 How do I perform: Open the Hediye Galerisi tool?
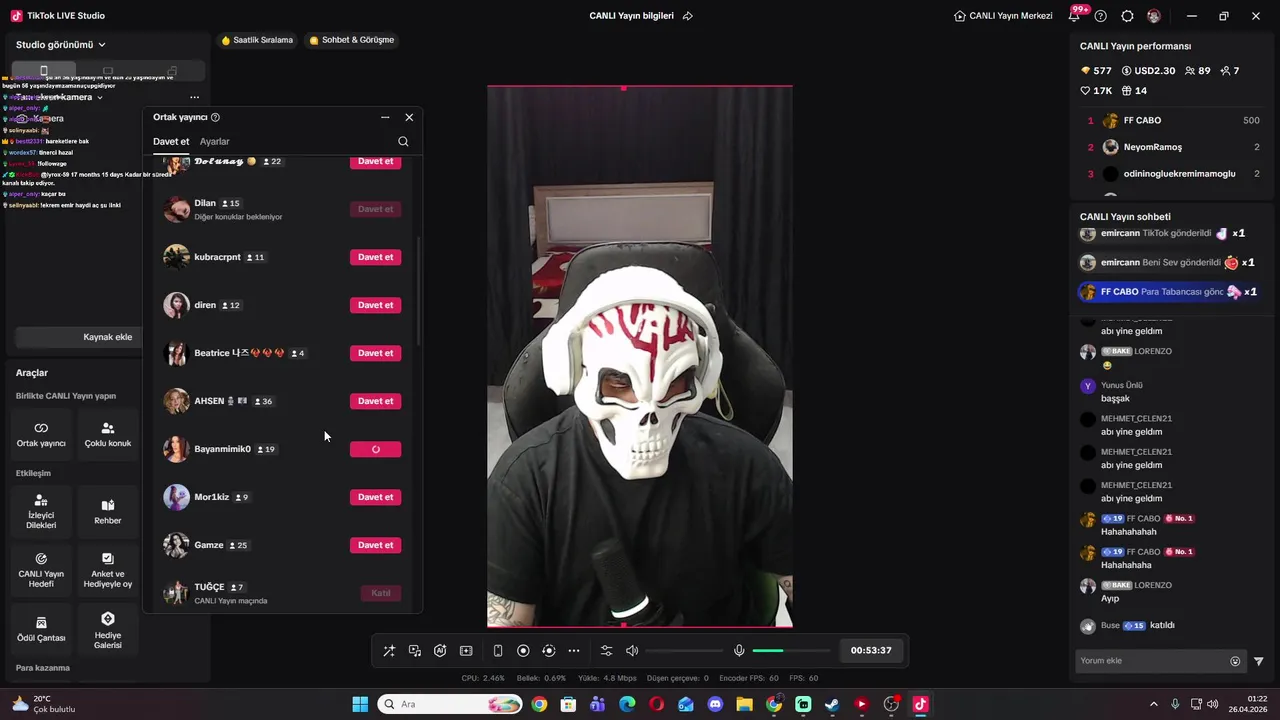108,629
